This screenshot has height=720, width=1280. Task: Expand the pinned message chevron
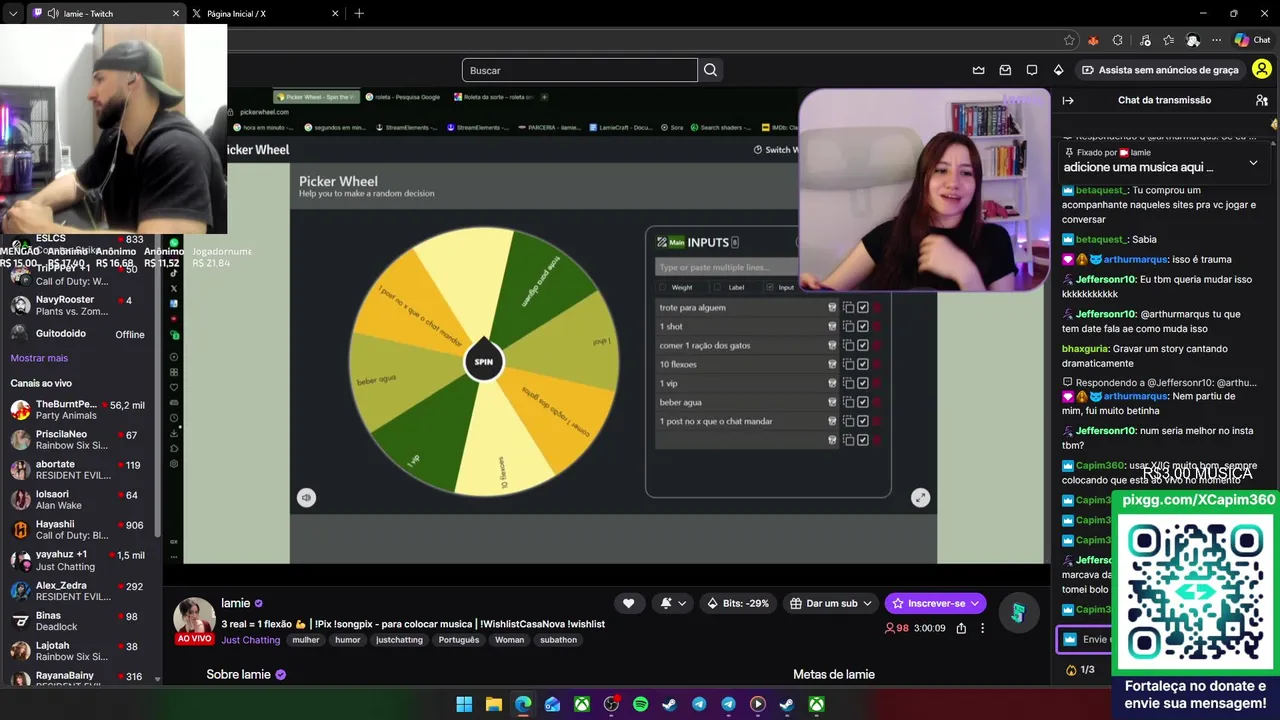click(1253, 162)
